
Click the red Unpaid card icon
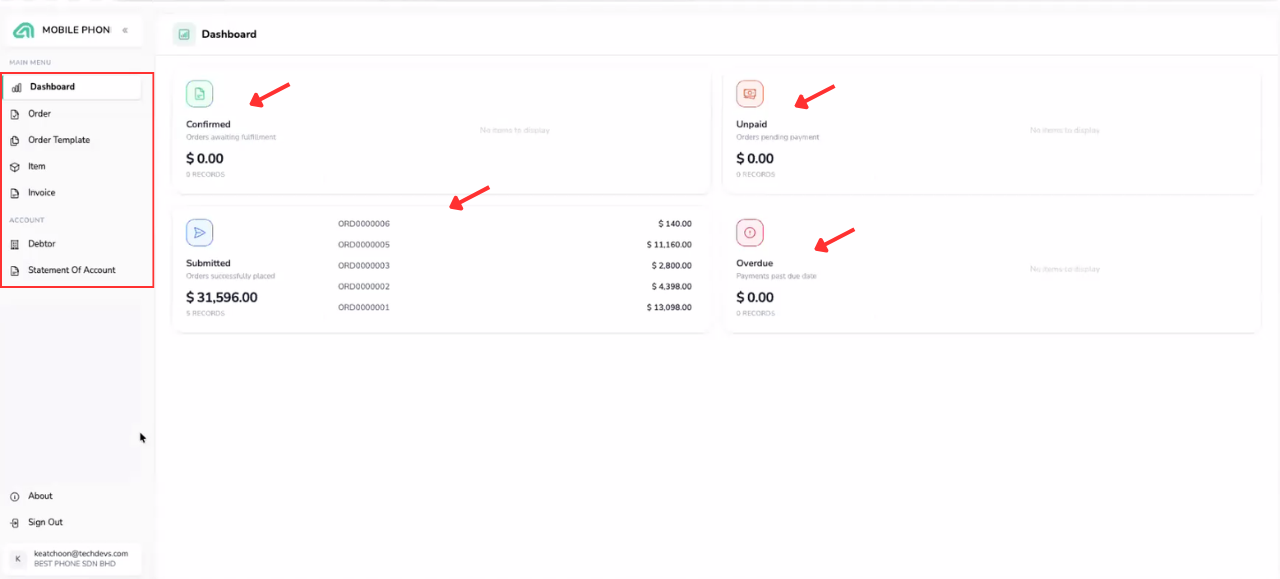click(750, 94)
